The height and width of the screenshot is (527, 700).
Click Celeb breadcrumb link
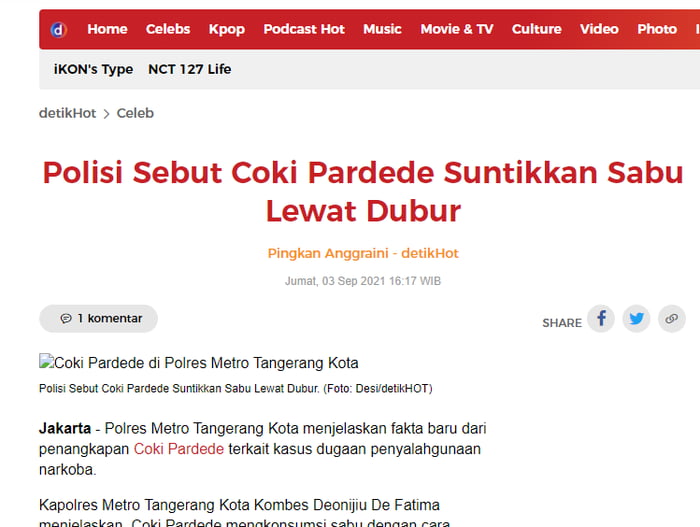coord(135,113)
